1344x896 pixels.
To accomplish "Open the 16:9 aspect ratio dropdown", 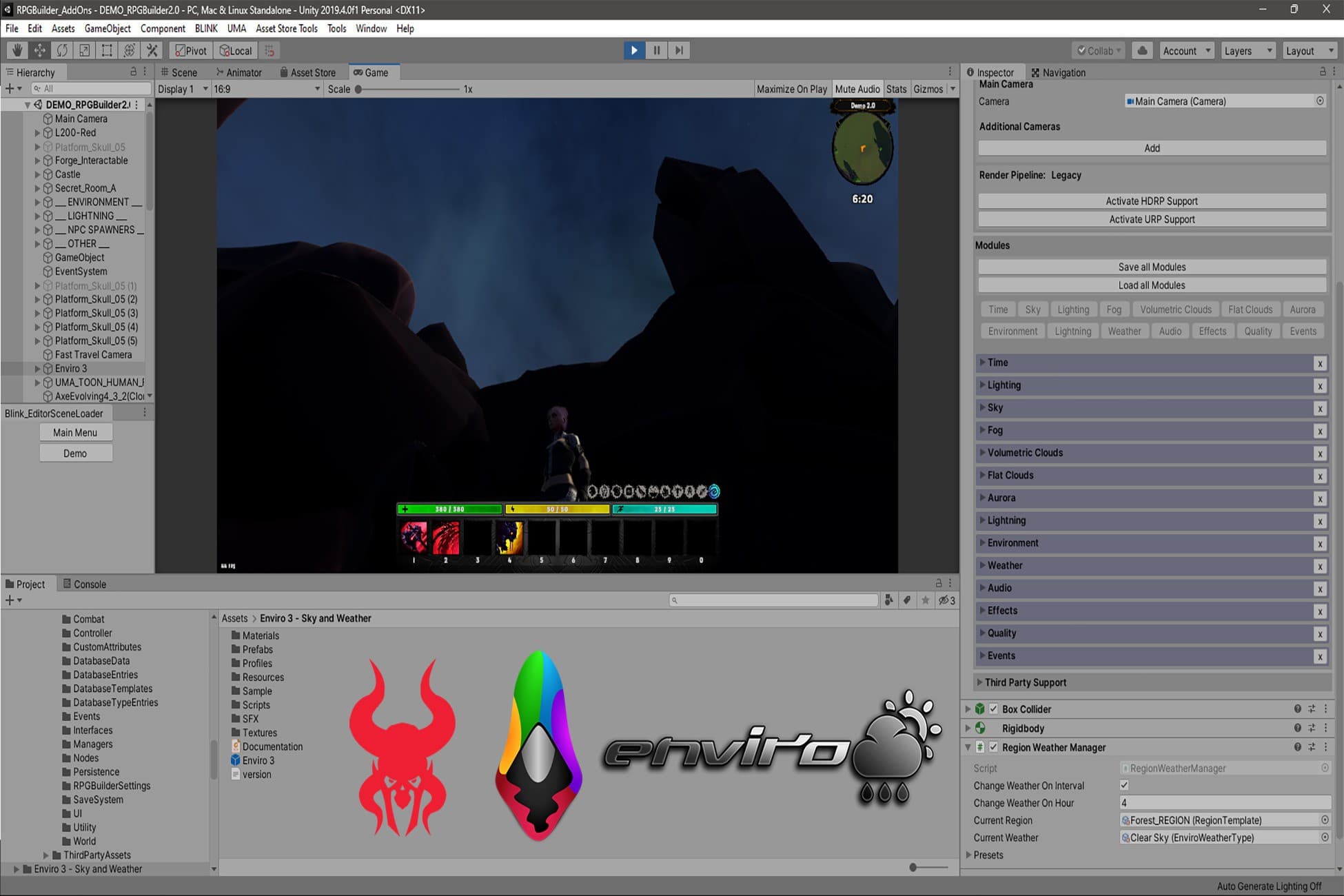I will point(267,89).
